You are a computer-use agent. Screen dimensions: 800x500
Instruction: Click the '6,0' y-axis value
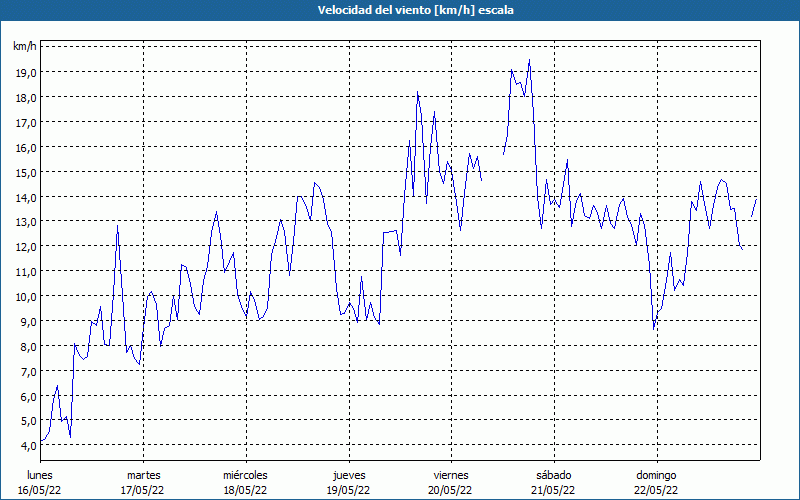coord(28,396)
